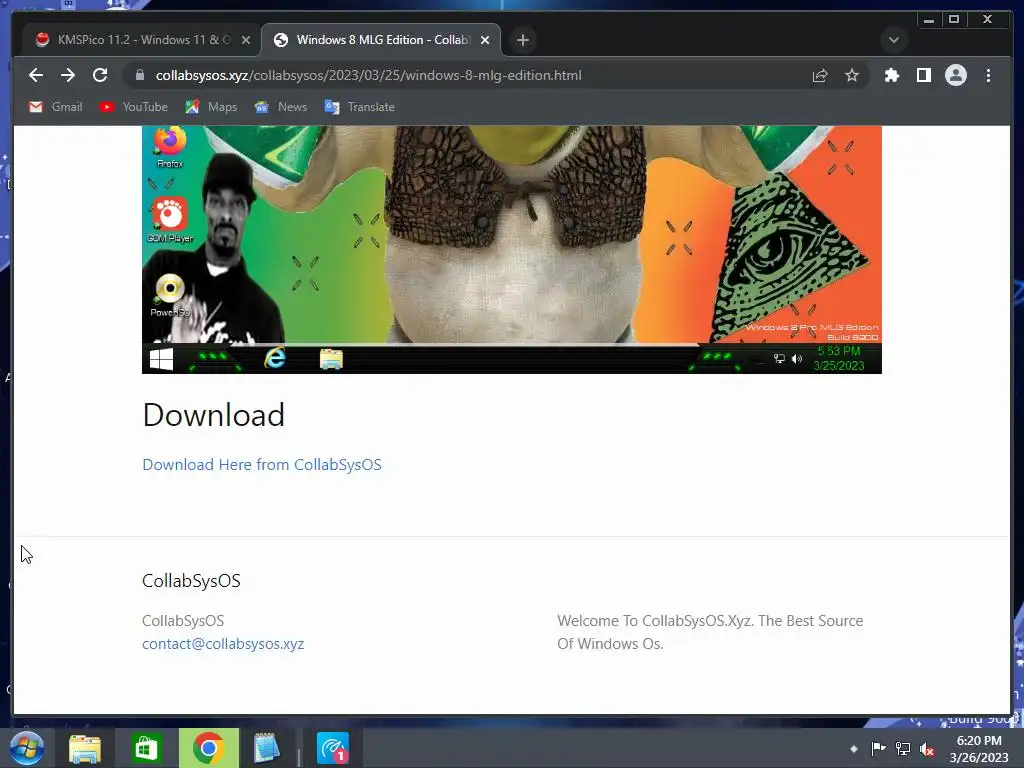Viewport: 1024px width, 768px height.
Task: Reload the current page
Action: tap(100, 75)
